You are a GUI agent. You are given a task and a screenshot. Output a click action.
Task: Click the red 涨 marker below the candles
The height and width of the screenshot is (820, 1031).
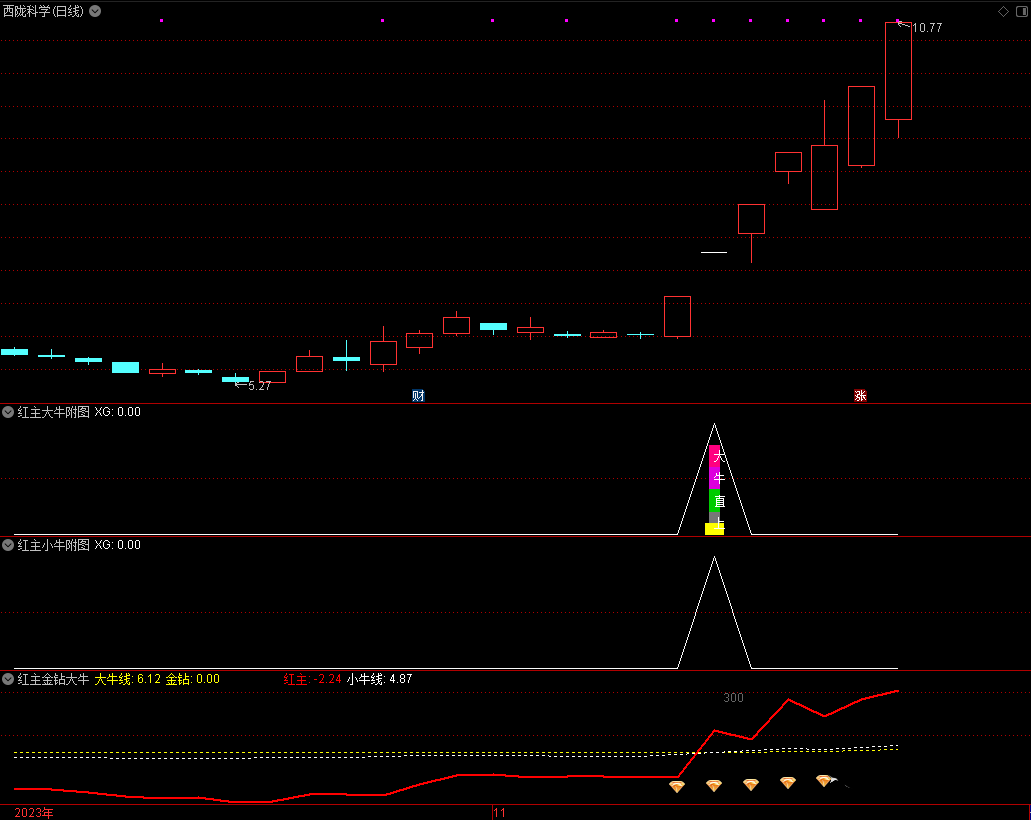(x=860, y=396)
